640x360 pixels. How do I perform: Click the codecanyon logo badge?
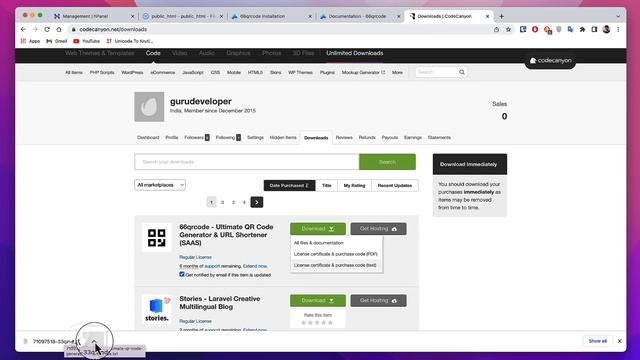tap(550, 60)
